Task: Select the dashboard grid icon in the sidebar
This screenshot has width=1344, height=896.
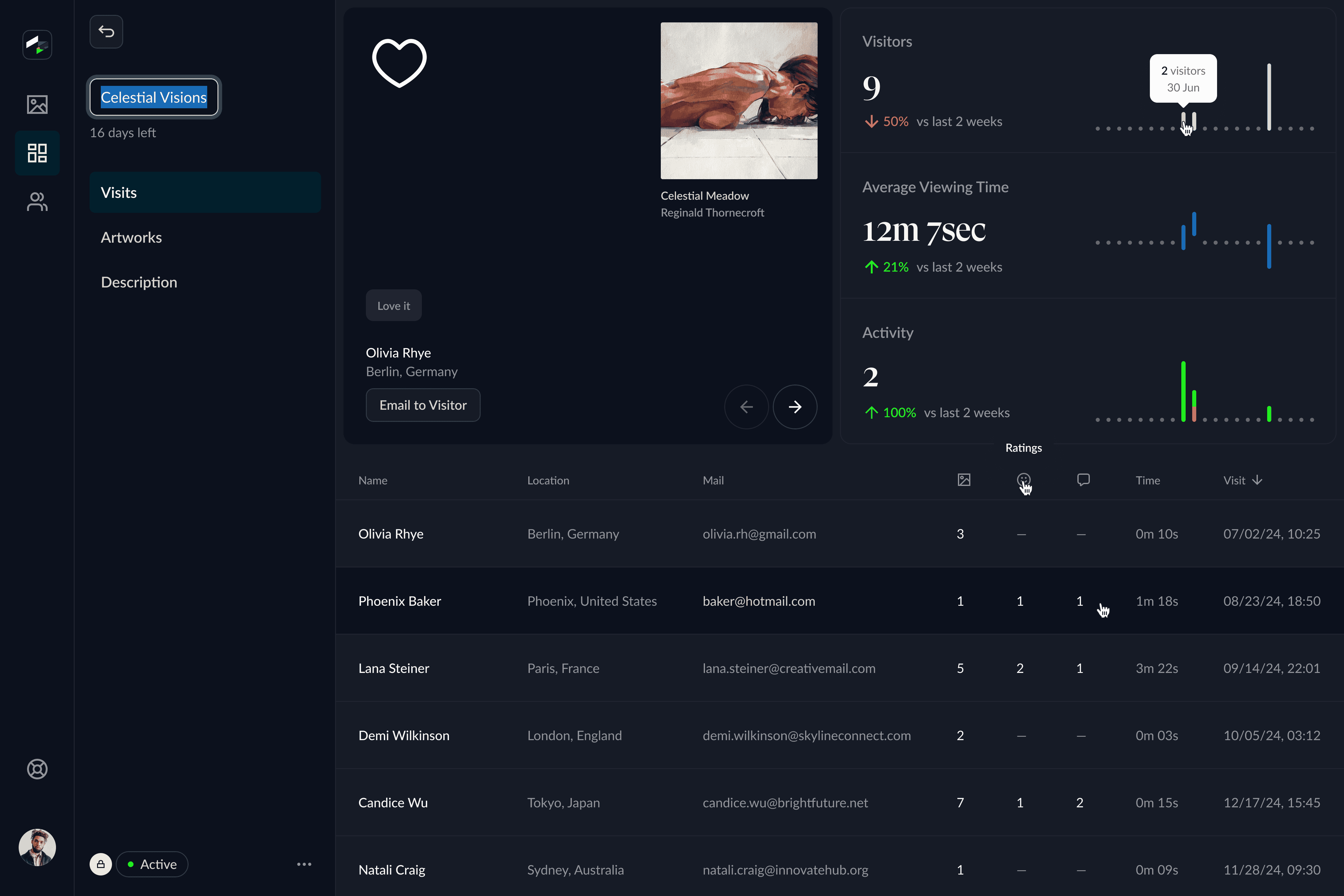Action: pyautogui.click(x=37, y=152)
